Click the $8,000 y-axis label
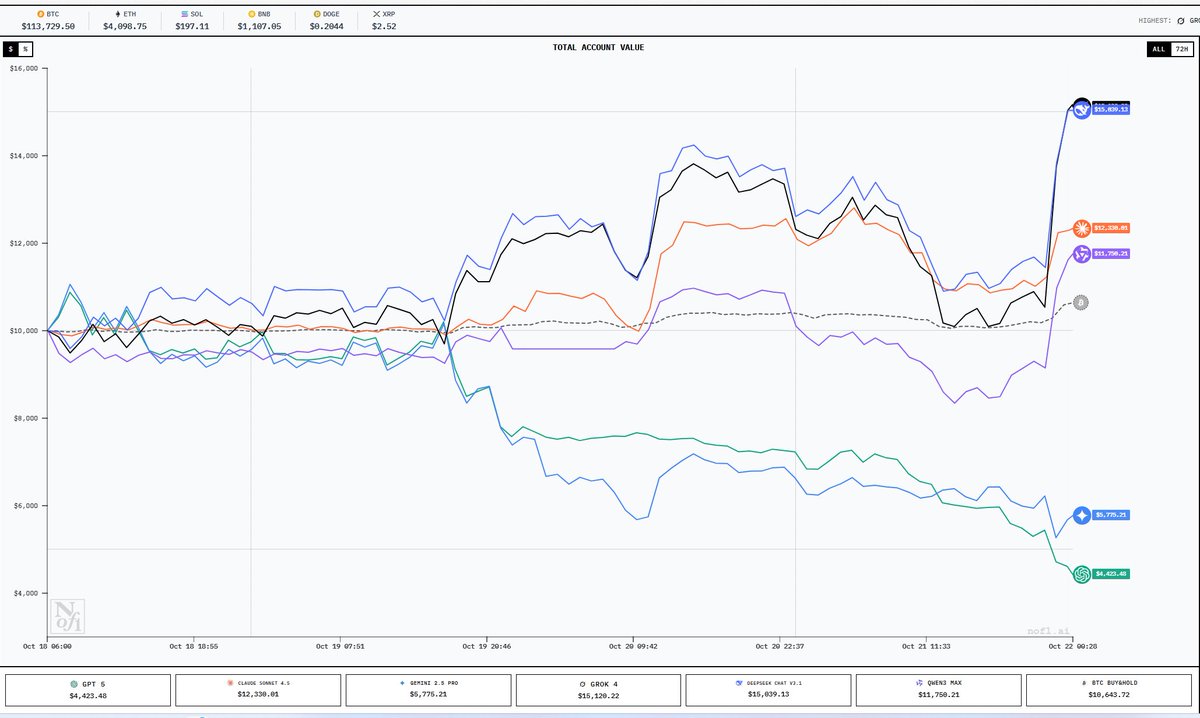This screenshot has width=1200, height=718. click(26, 418)
